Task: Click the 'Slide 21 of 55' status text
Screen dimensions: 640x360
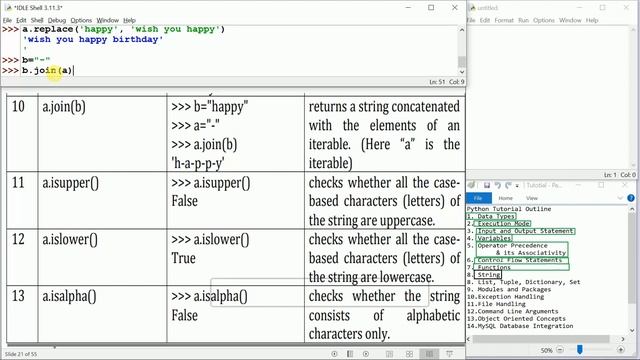Action: 21,354
